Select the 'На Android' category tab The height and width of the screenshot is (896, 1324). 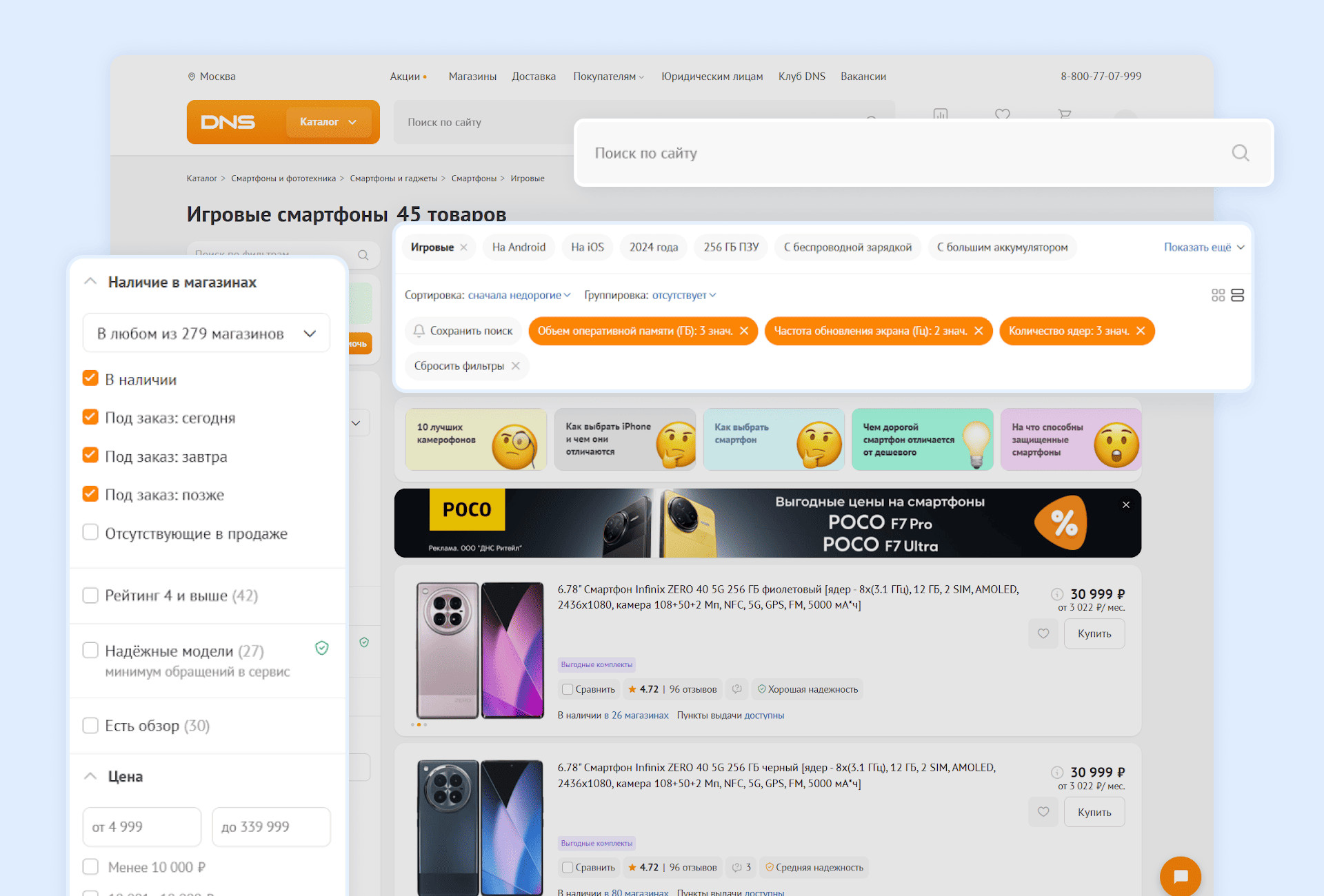519,247
